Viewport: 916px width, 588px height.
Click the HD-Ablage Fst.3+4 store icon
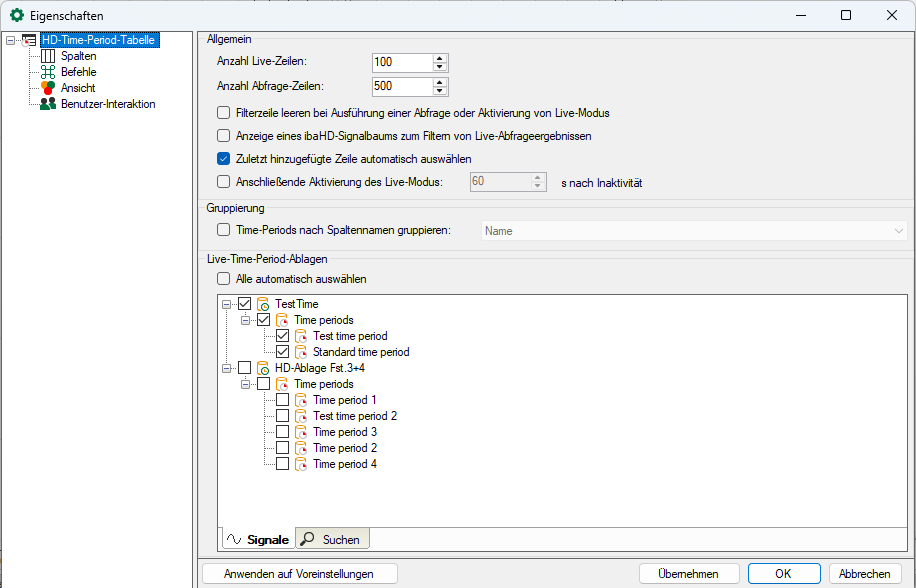coord(264,368)
